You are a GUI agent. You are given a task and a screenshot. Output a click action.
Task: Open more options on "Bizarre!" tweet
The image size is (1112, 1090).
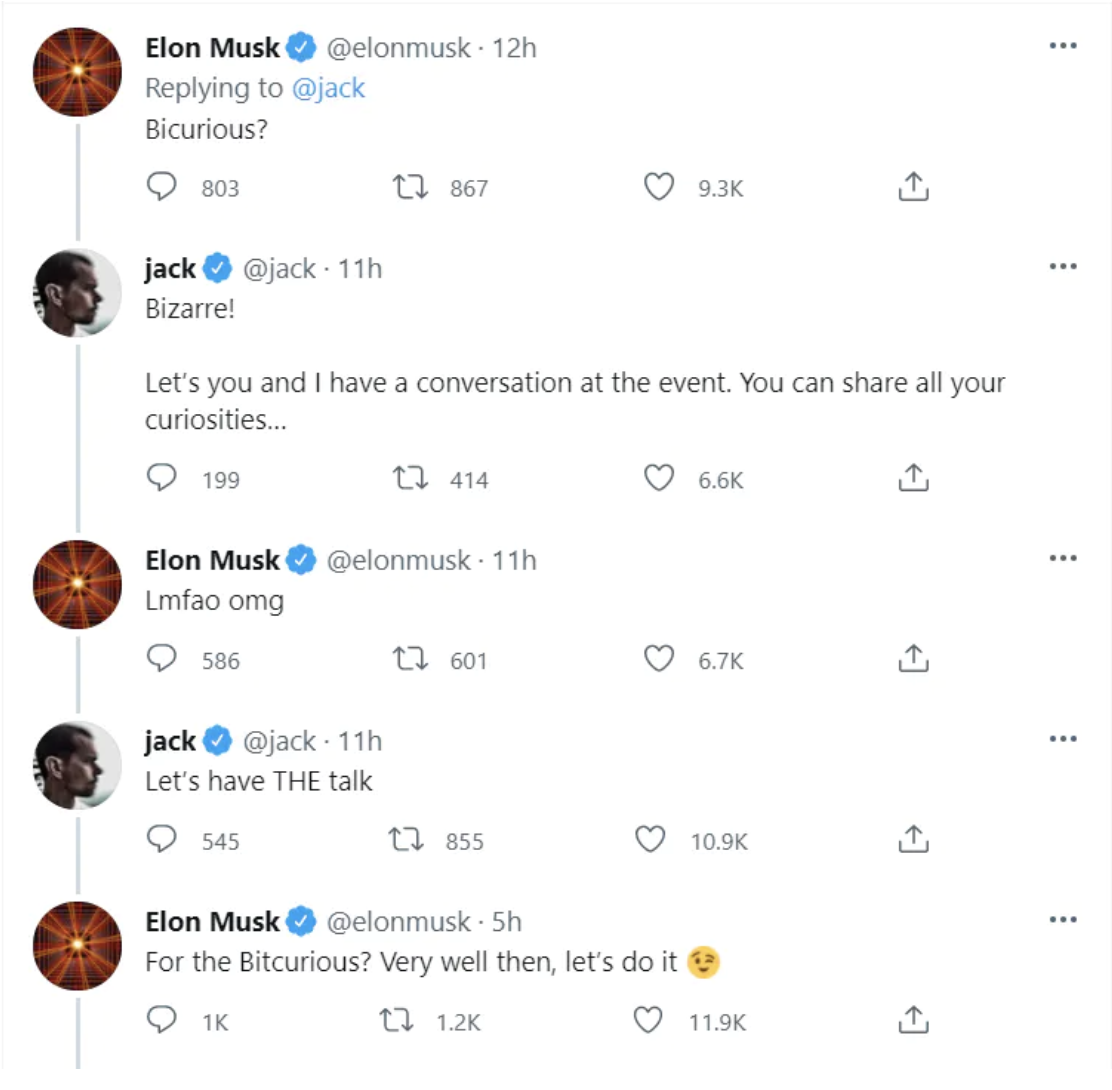(1063, 267)
